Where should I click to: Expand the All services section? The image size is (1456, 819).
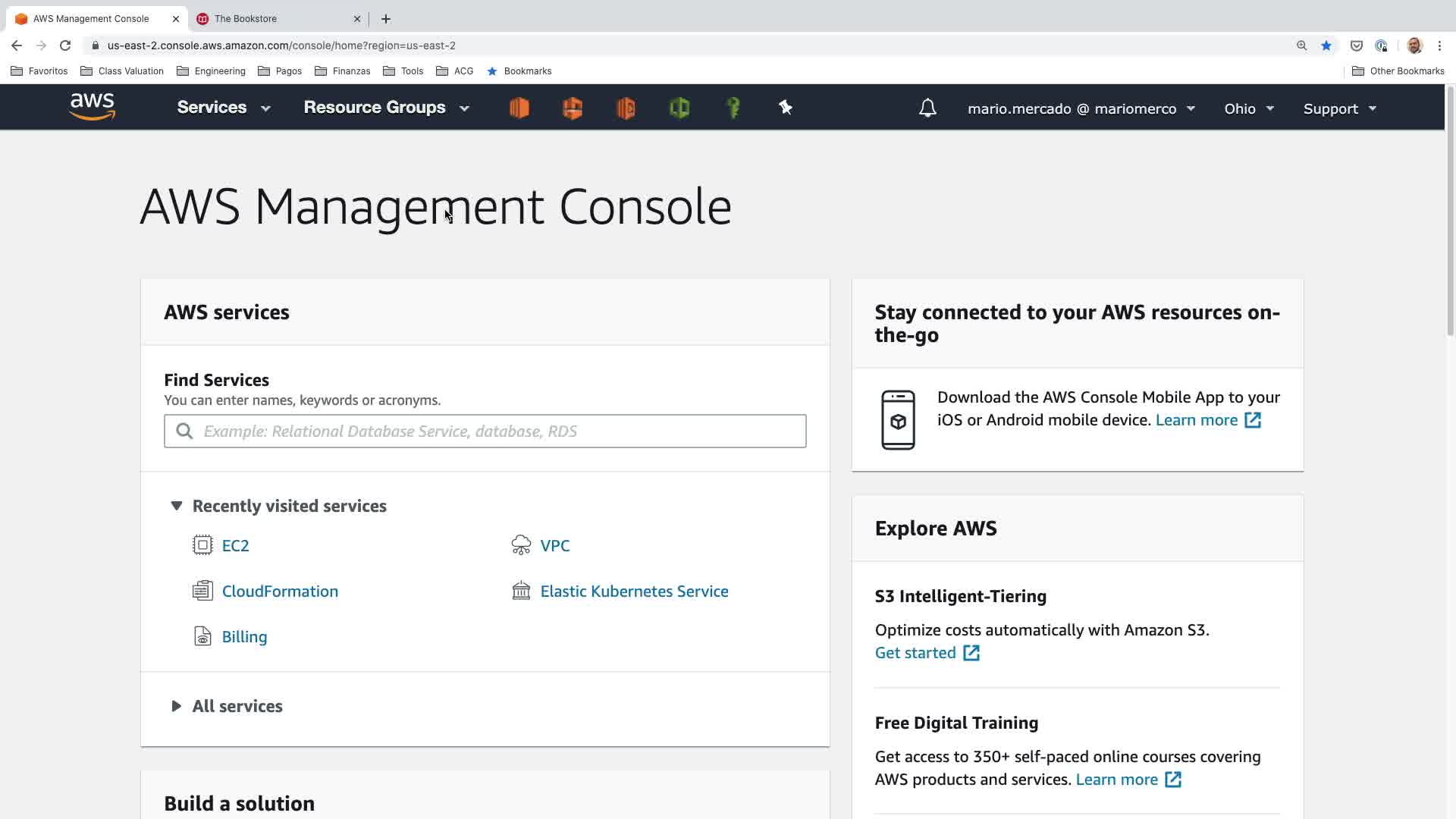(237, 706)
